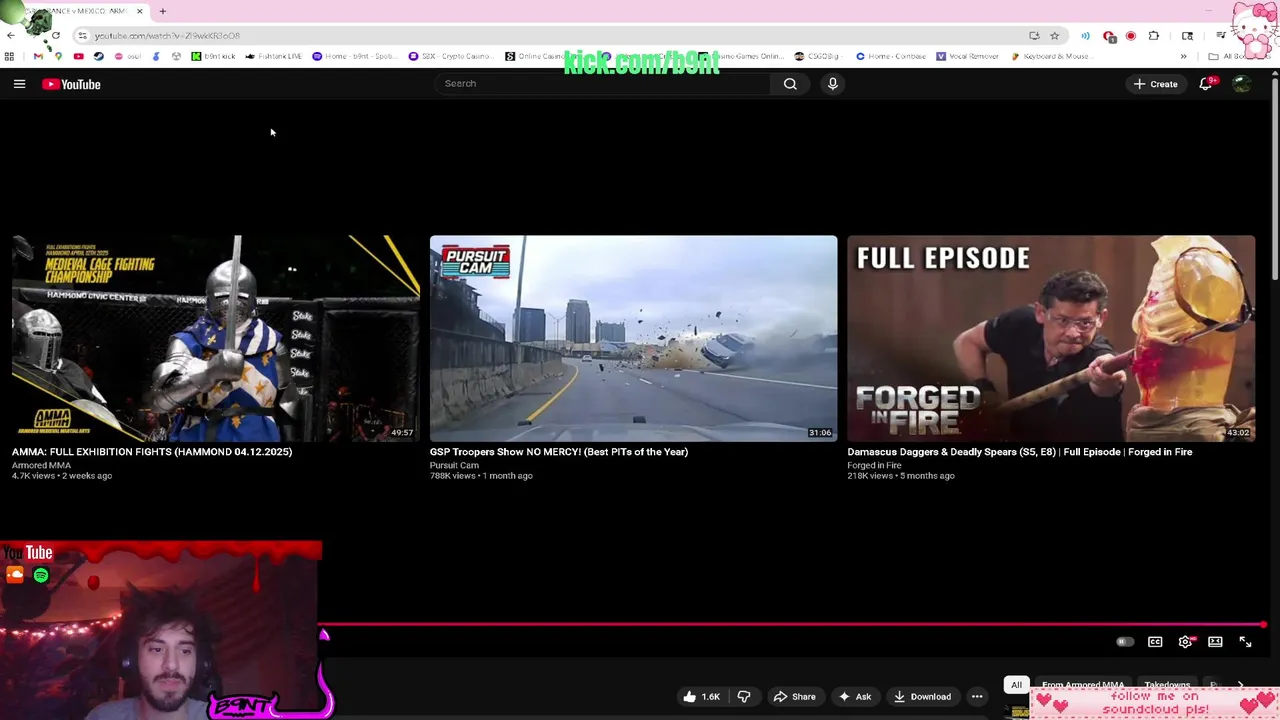Screen dimensions: 1280x720
Task: Open the Pursuit Cam channel link
Action: (x=454, y=465)
